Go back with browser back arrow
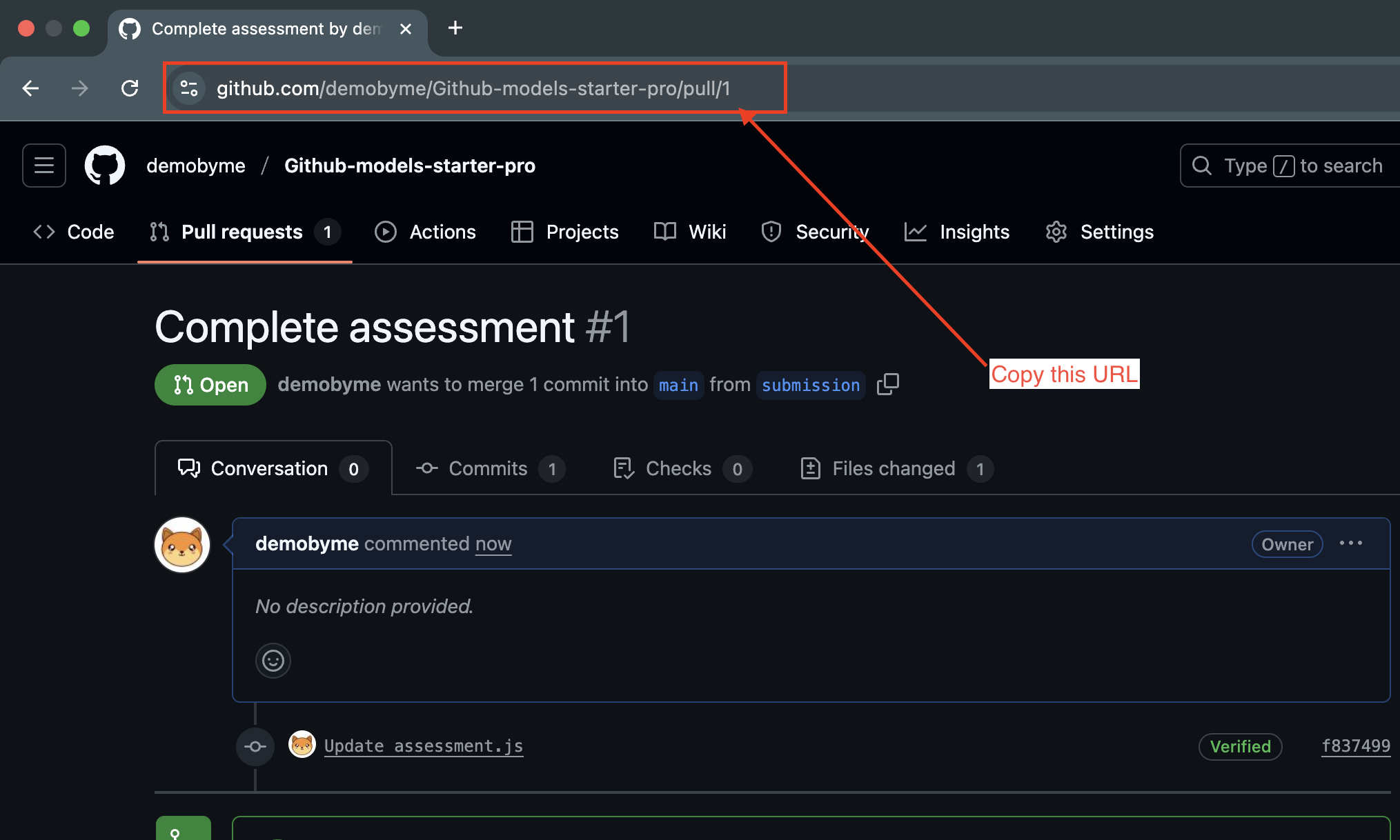1400x840 pixels. tap(30, 88)
